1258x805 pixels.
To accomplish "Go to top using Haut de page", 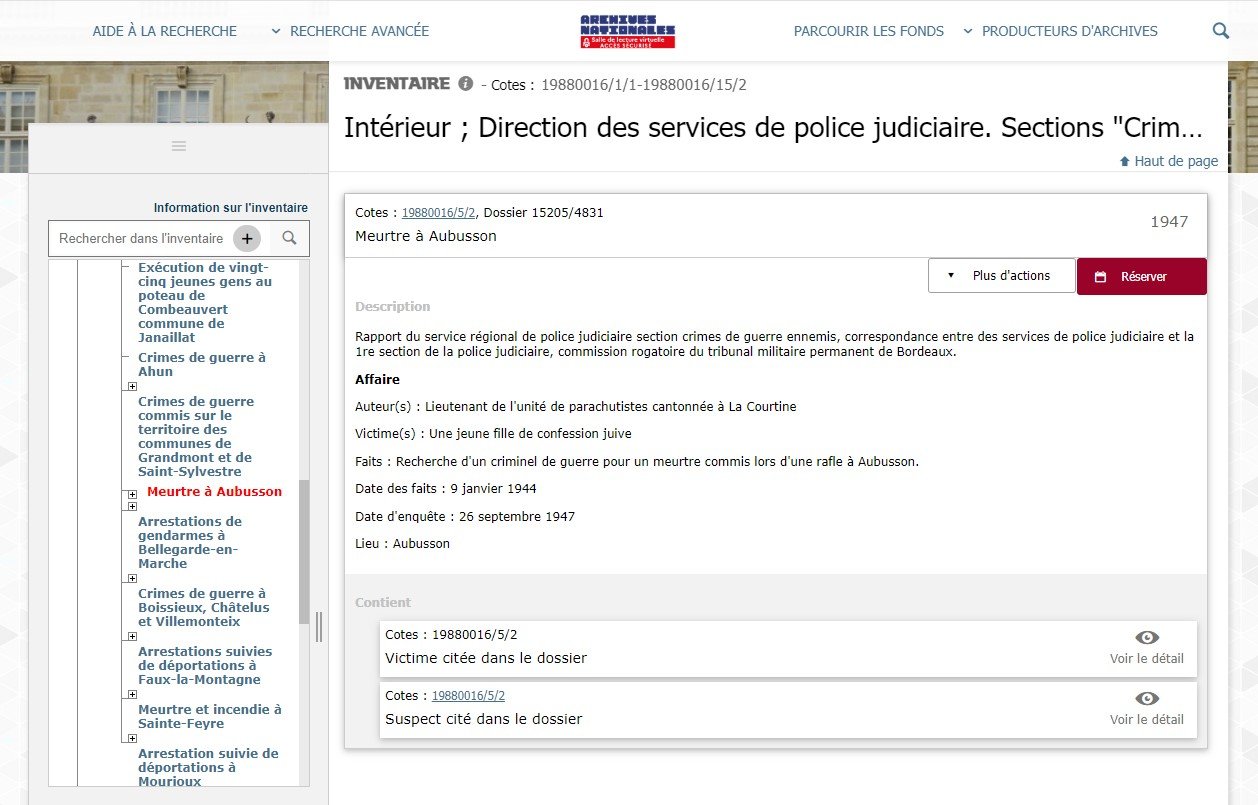I will click(1168, 161).
